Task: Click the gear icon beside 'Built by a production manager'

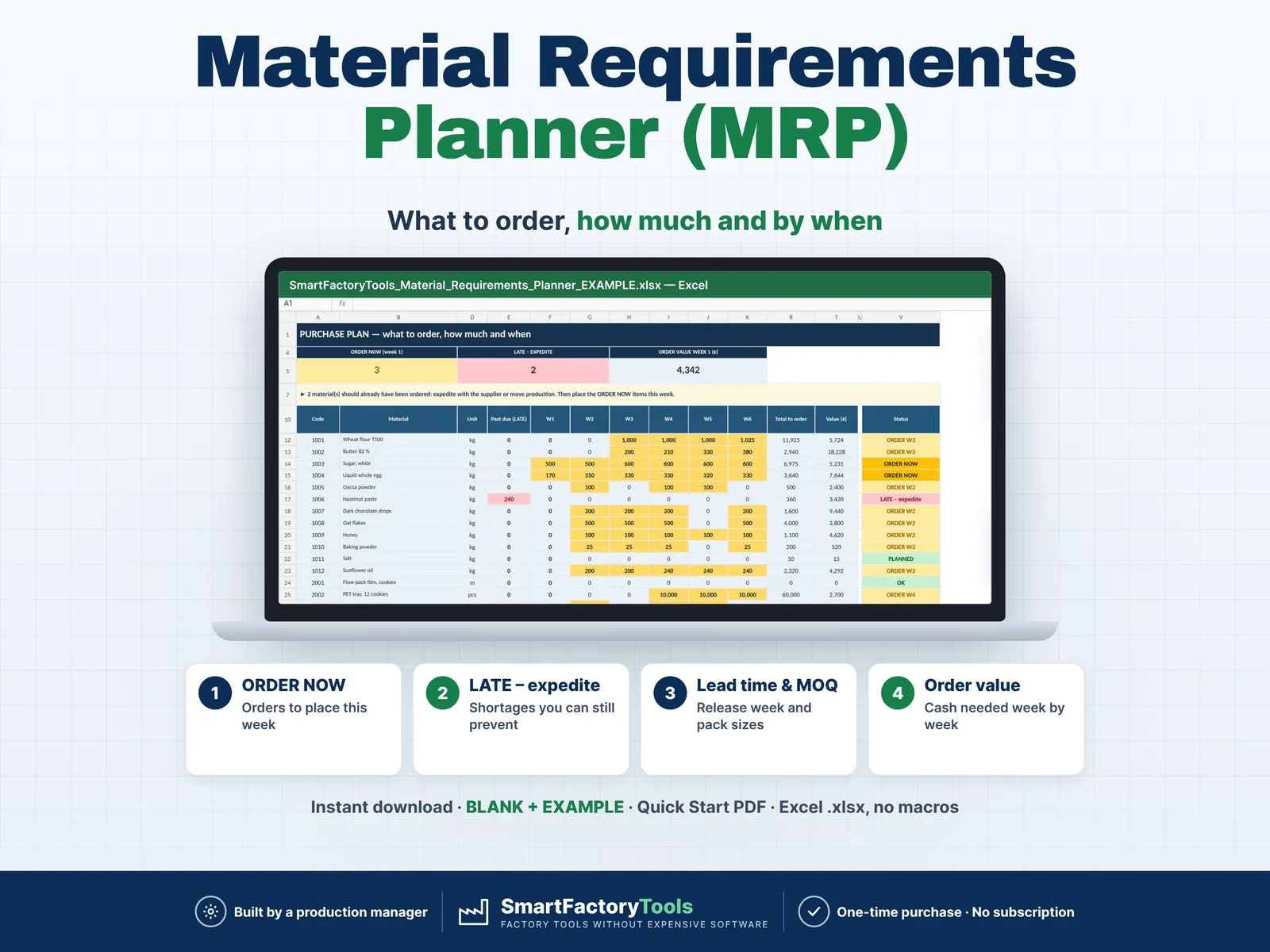Action: pos(210,912)
